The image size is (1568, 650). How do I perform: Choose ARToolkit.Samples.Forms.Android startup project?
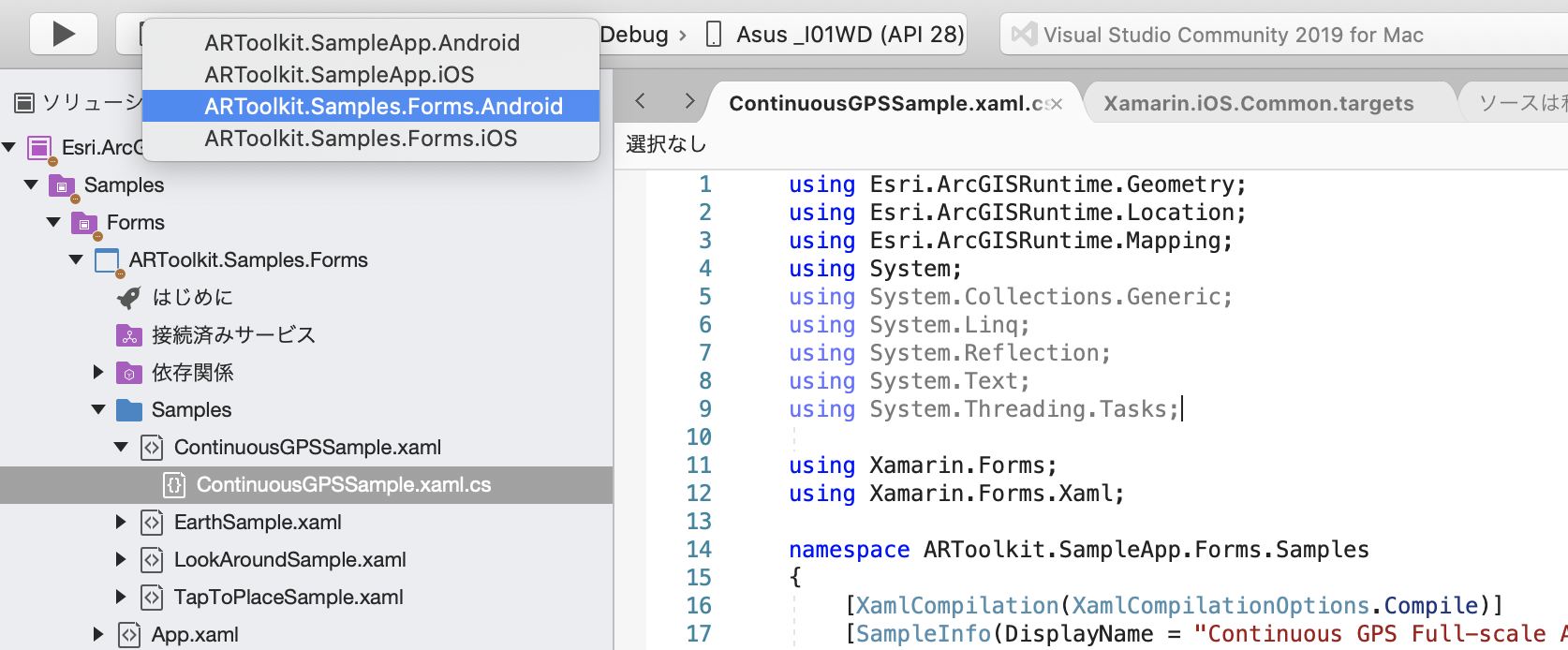click(371, 106)
